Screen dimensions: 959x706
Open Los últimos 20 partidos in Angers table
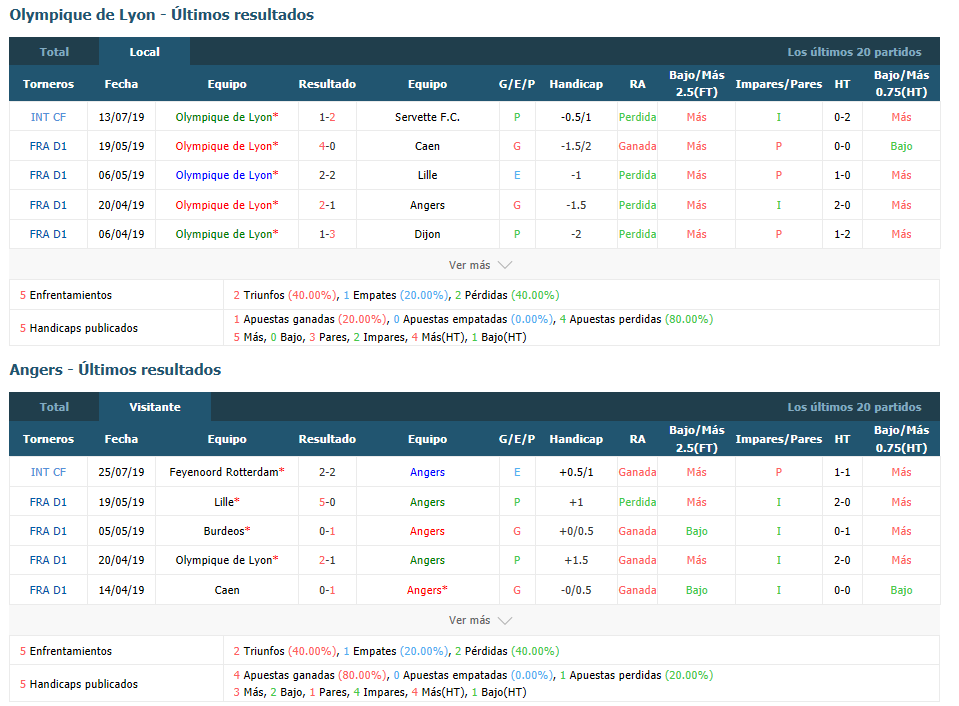pos(854,407)
